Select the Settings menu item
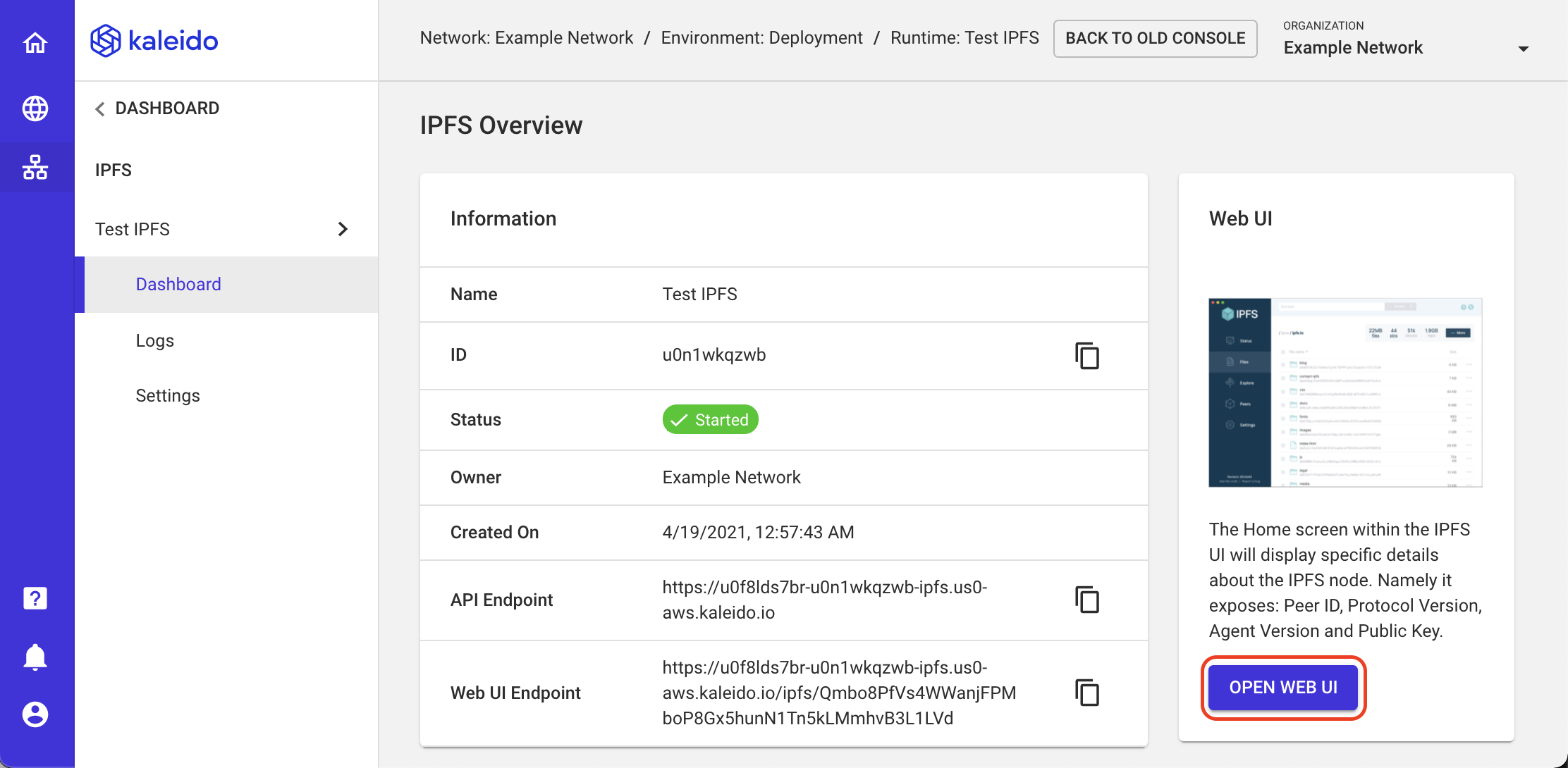 (168, 395)
